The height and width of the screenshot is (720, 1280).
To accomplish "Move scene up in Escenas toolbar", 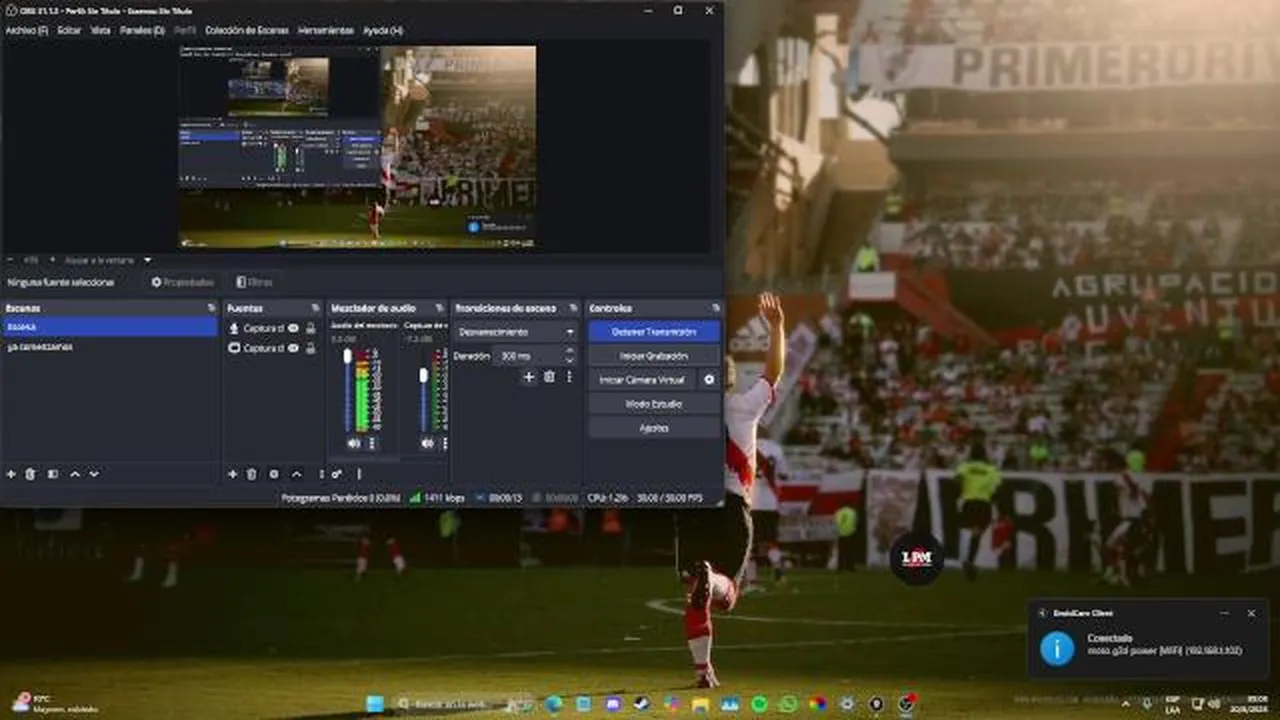I will (74, 474).
